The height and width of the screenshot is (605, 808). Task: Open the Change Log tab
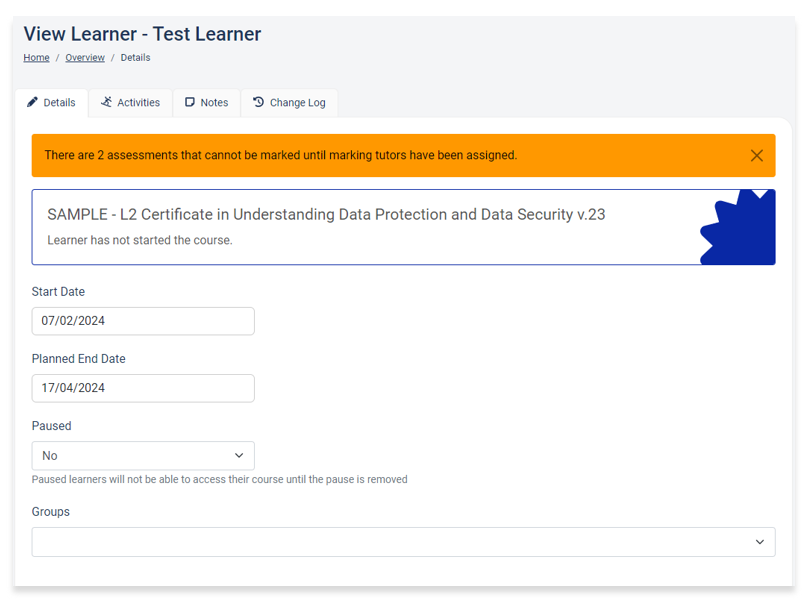coord(289,103)
